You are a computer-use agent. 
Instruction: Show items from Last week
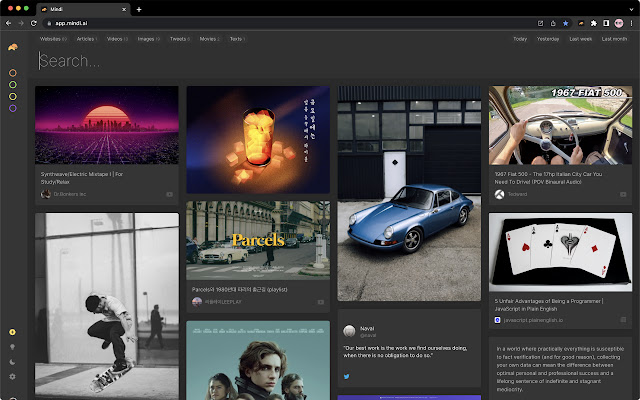point(580,39)
